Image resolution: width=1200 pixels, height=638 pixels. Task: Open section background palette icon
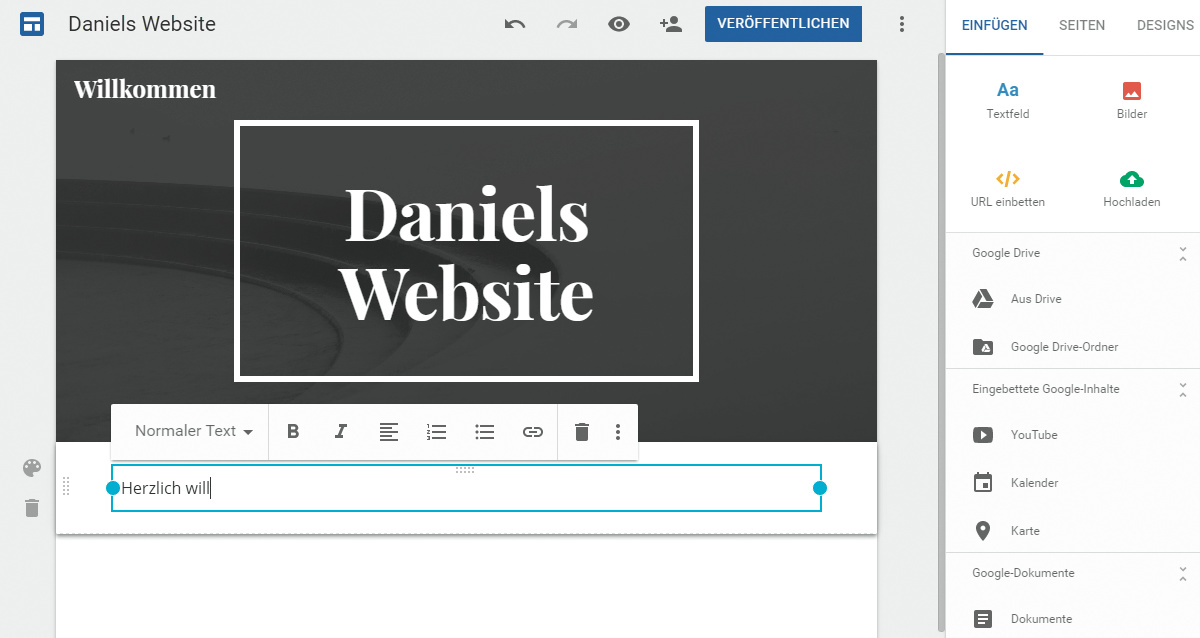(32, 468)
